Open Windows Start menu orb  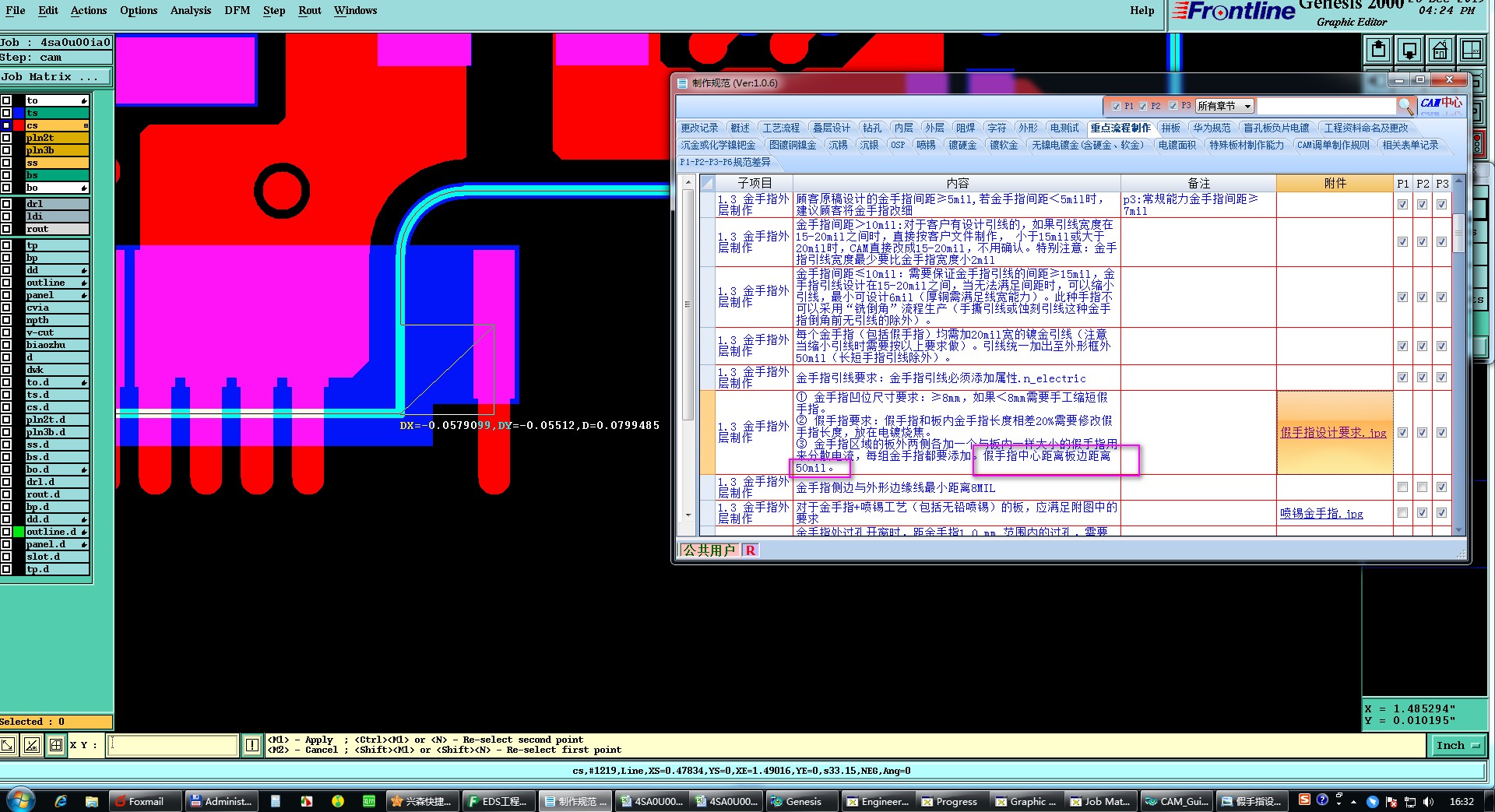(19, 800)
